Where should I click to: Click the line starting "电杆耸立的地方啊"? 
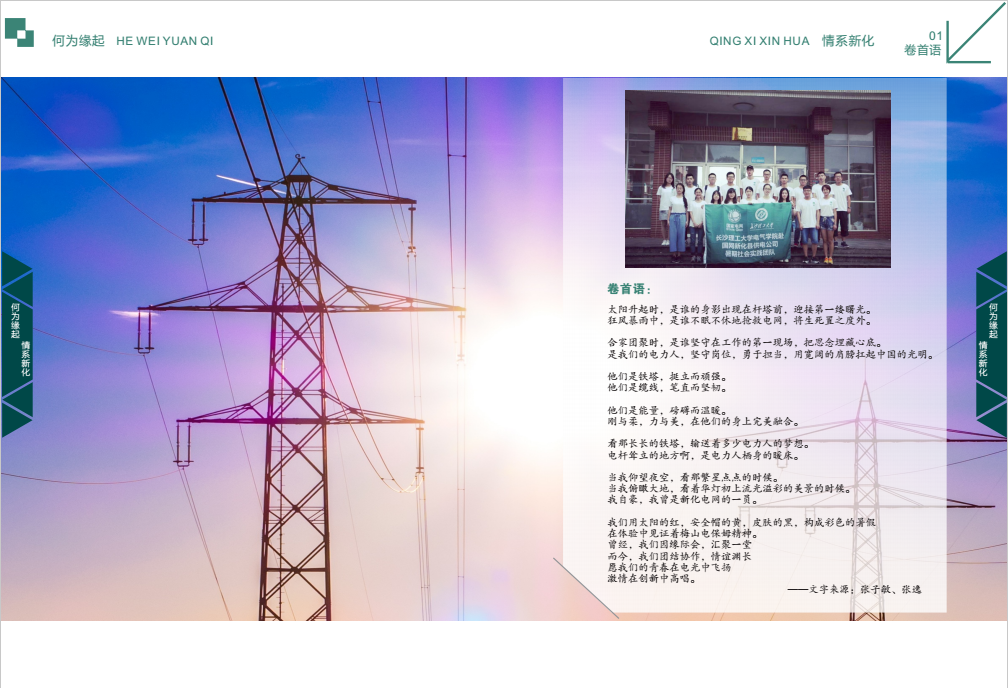coord(704,455)
